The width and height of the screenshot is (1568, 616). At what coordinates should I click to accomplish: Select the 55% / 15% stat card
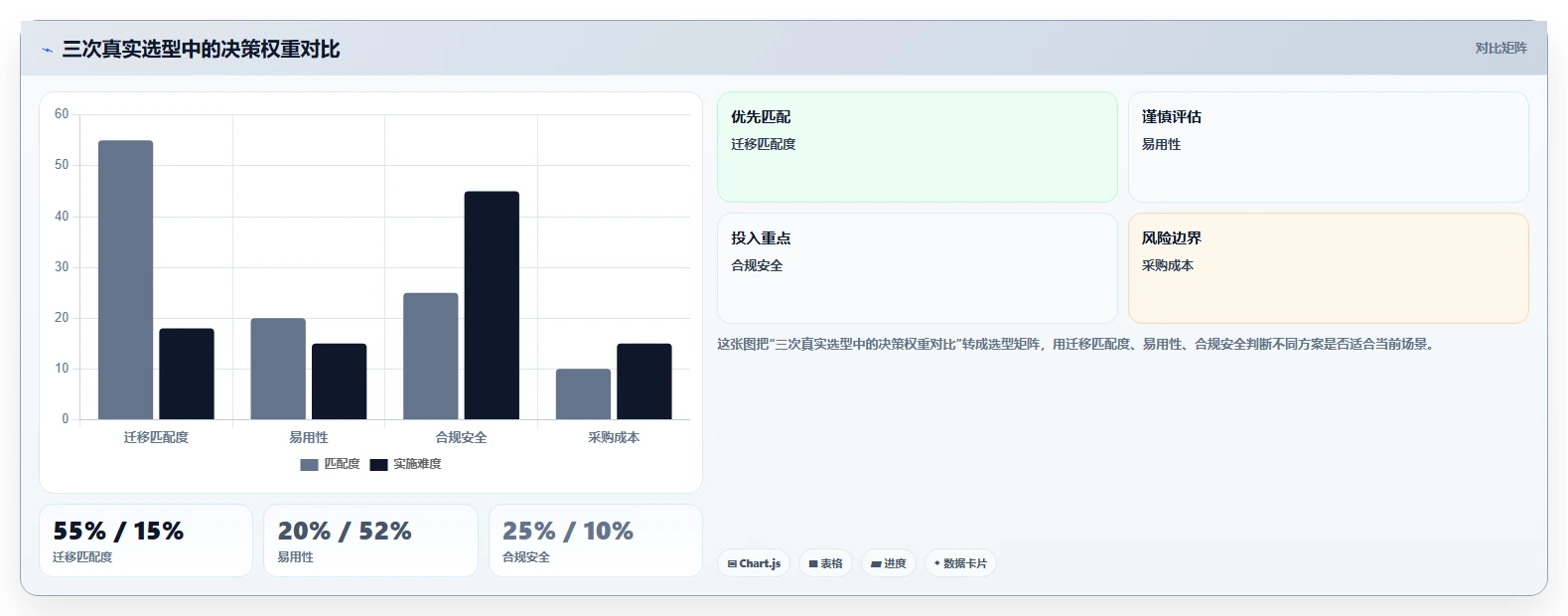pyautogui.click(x=146, y=540)
